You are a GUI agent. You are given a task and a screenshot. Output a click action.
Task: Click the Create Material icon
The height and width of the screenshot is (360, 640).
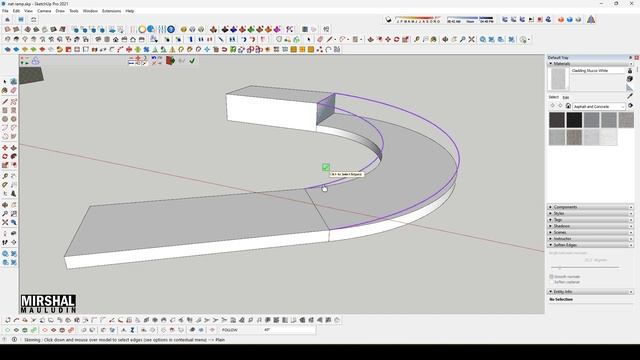(629, 79)
